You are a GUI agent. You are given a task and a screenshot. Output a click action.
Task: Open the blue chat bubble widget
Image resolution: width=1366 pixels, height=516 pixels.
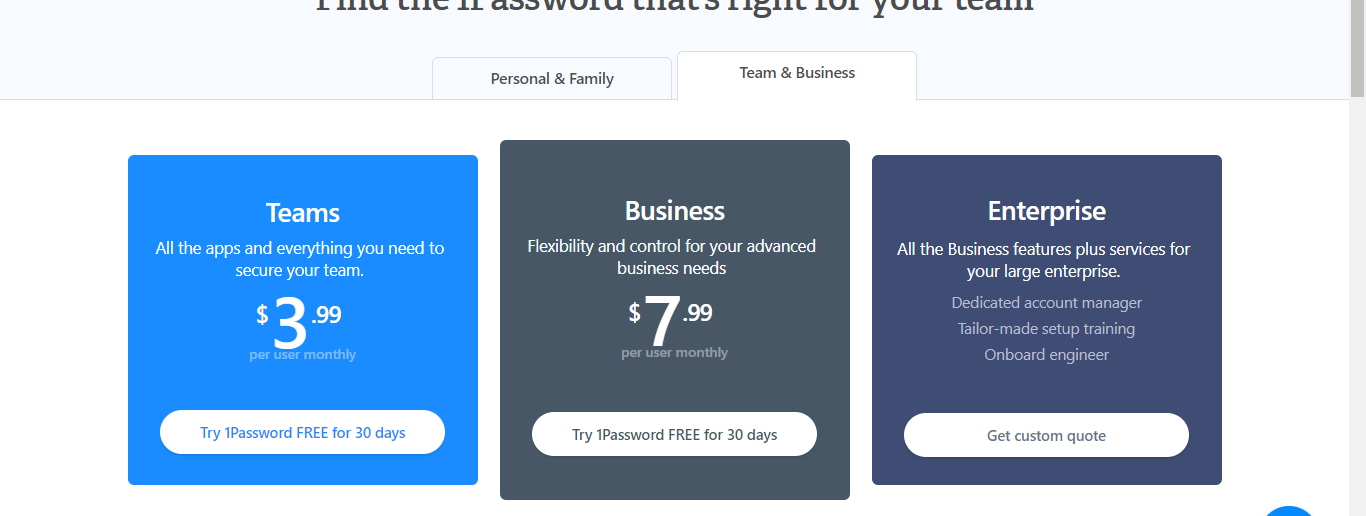click(1290, 509)
